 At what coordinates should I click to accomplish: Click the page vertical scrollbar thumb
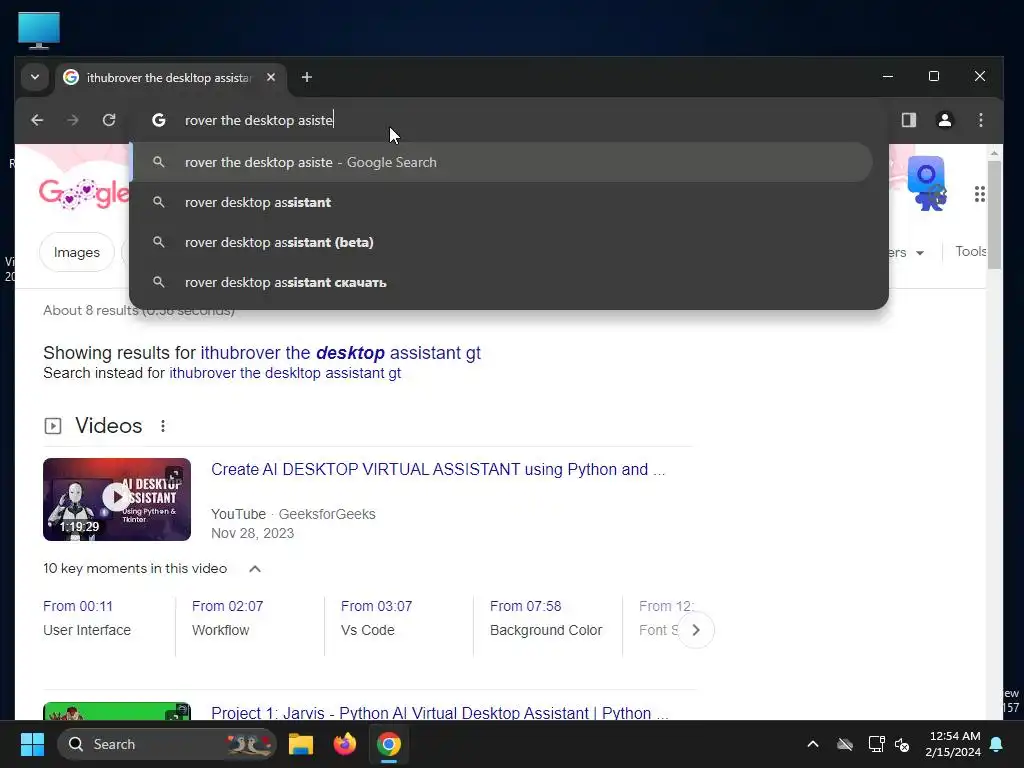click(x=994, y=214)
